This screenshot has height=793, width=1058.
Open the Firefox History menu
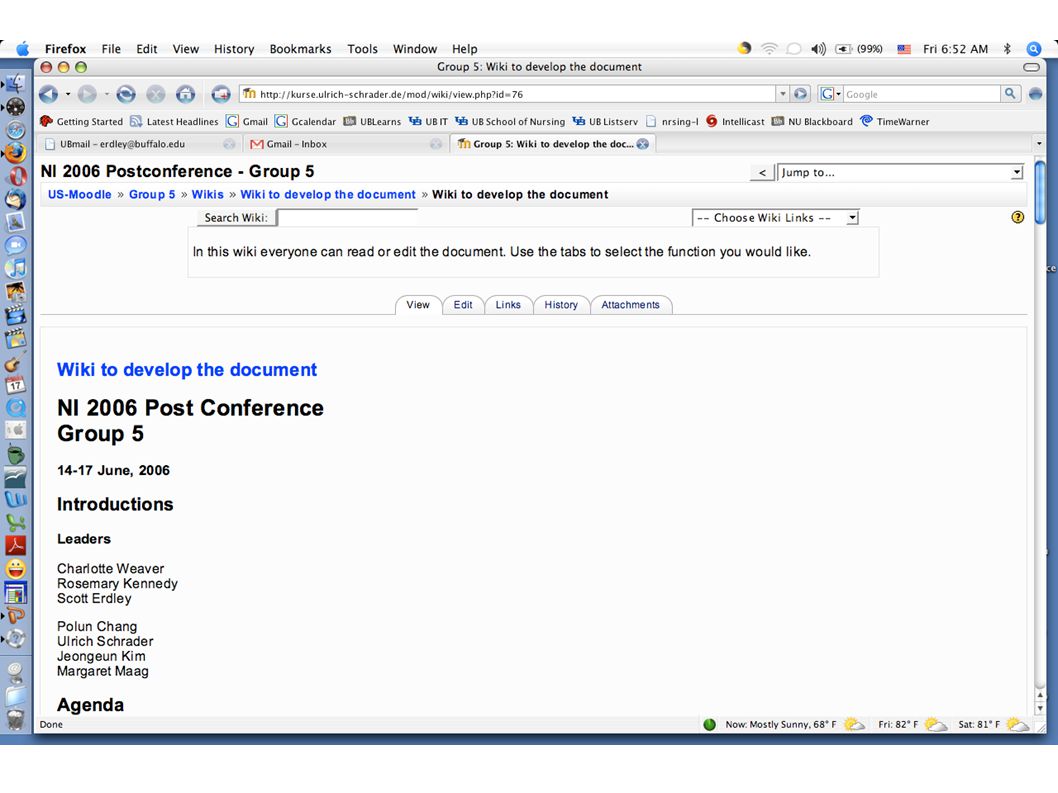click(234, 49)
